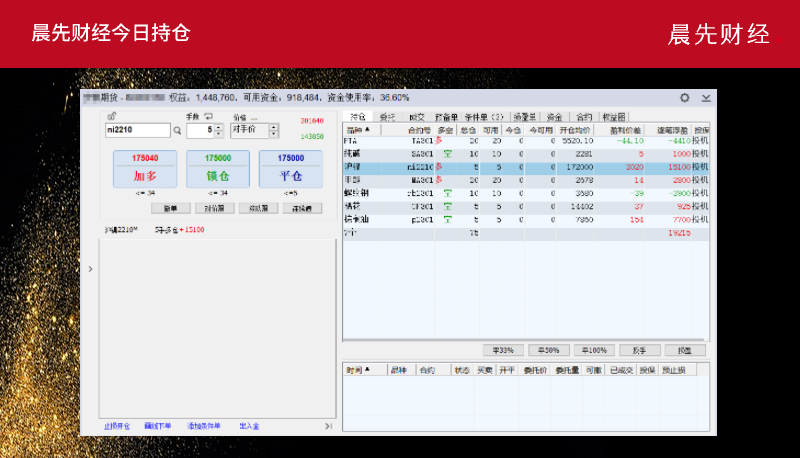Sort positions by the 品种 column header
The height and width of the screenshot is (458, 800).
pos(358,129)
